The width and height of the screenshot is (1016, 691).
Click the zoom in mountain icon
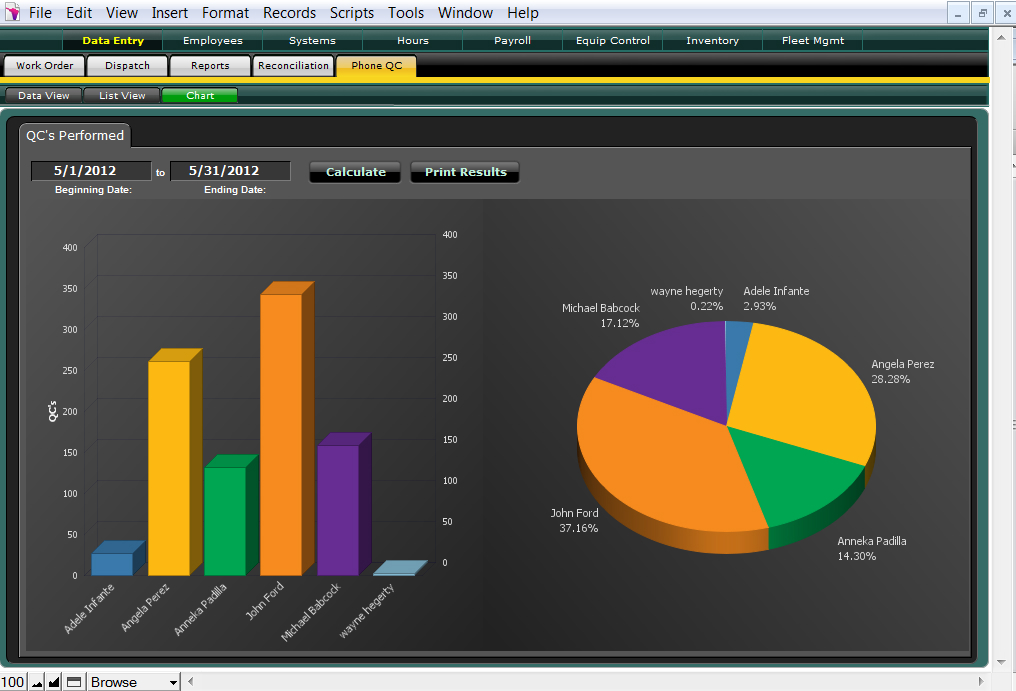pyautogui.click(x=55, y=682)
